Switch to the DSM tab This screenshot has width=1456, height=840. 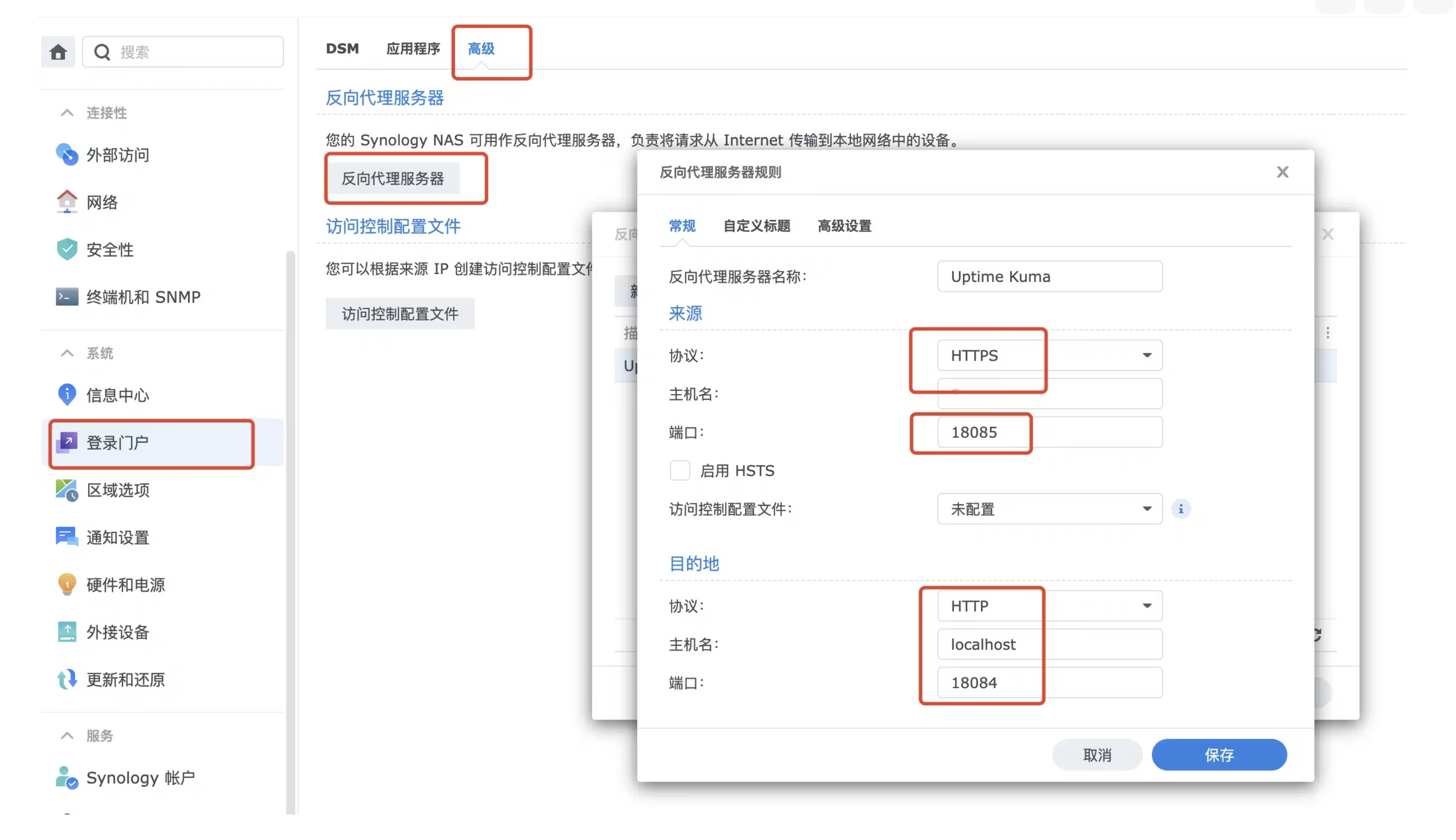pyautogui.click(x=342, y=49)
